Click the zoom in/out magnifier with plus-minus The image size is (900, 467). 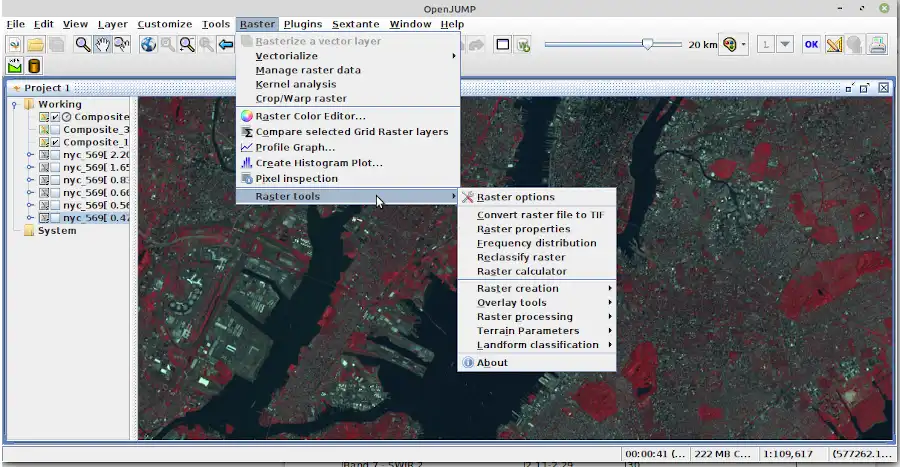coord(187,45)
